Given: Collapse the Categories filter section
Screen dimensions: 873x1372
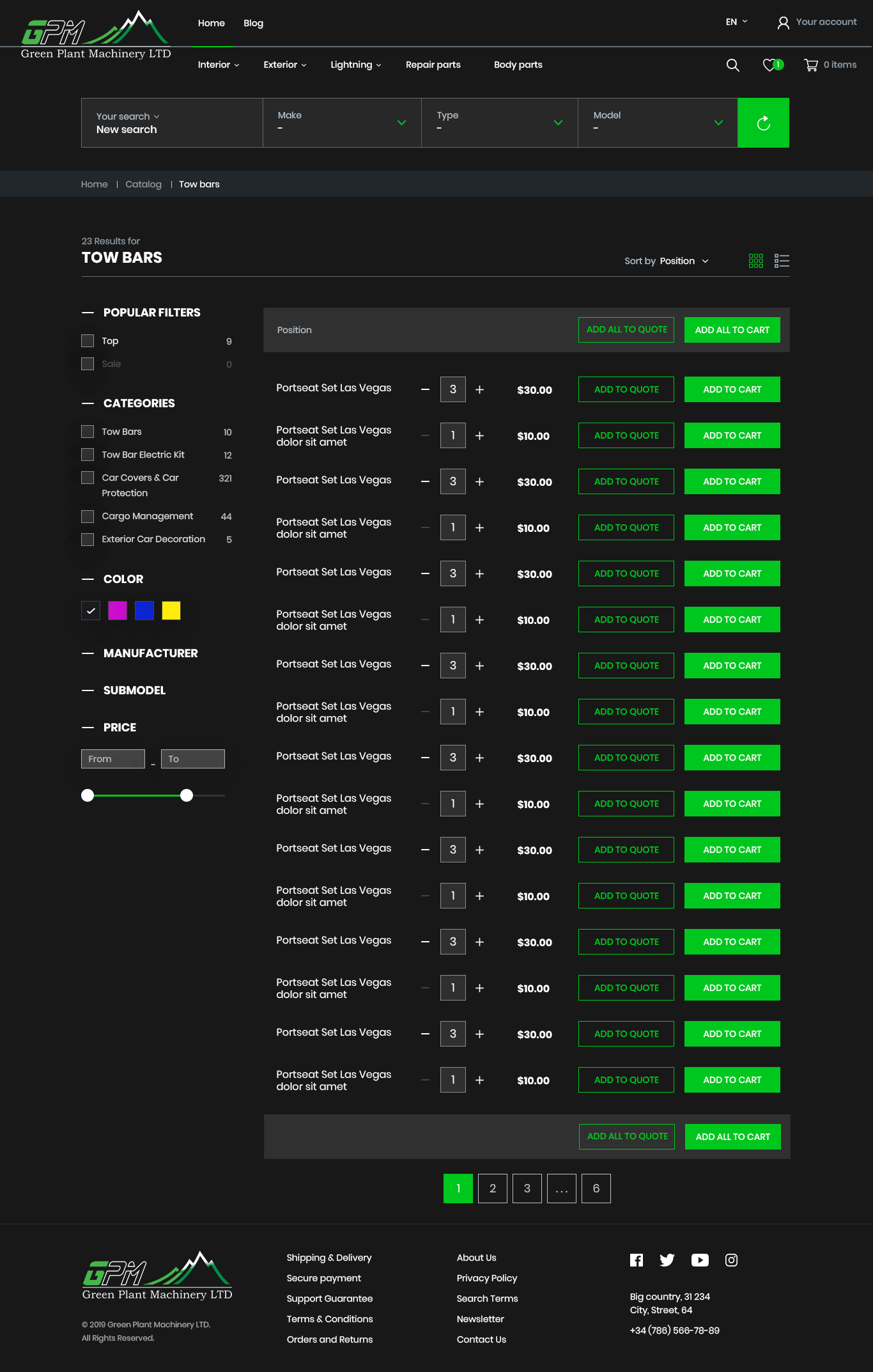Looking at the screenshot, I should click(88, 403).
